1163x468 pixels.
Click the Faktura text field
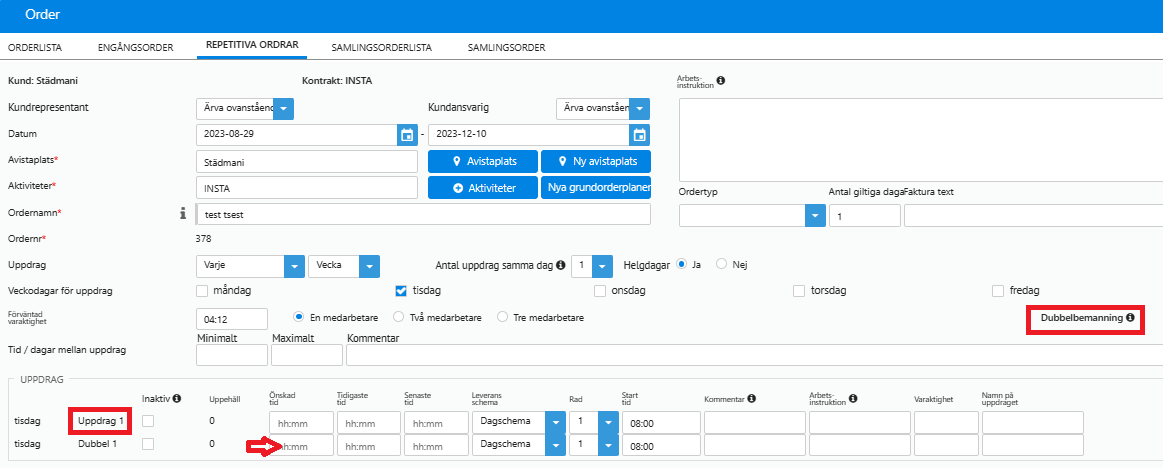(1033, 216)
